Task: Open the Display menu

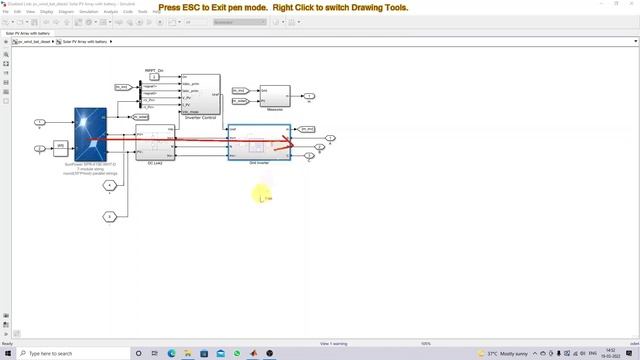Action: tap(47, 12)
